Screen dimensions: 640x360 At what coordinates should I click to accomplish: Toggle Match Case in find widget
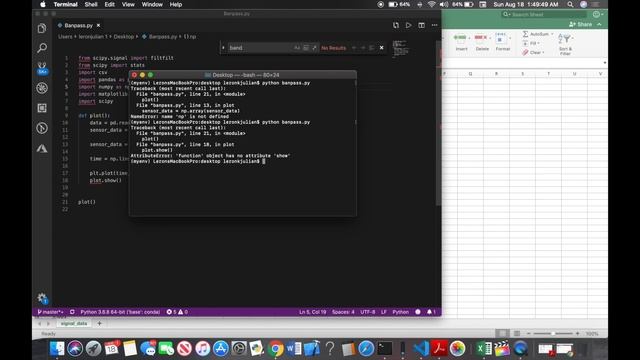[297, 48]
